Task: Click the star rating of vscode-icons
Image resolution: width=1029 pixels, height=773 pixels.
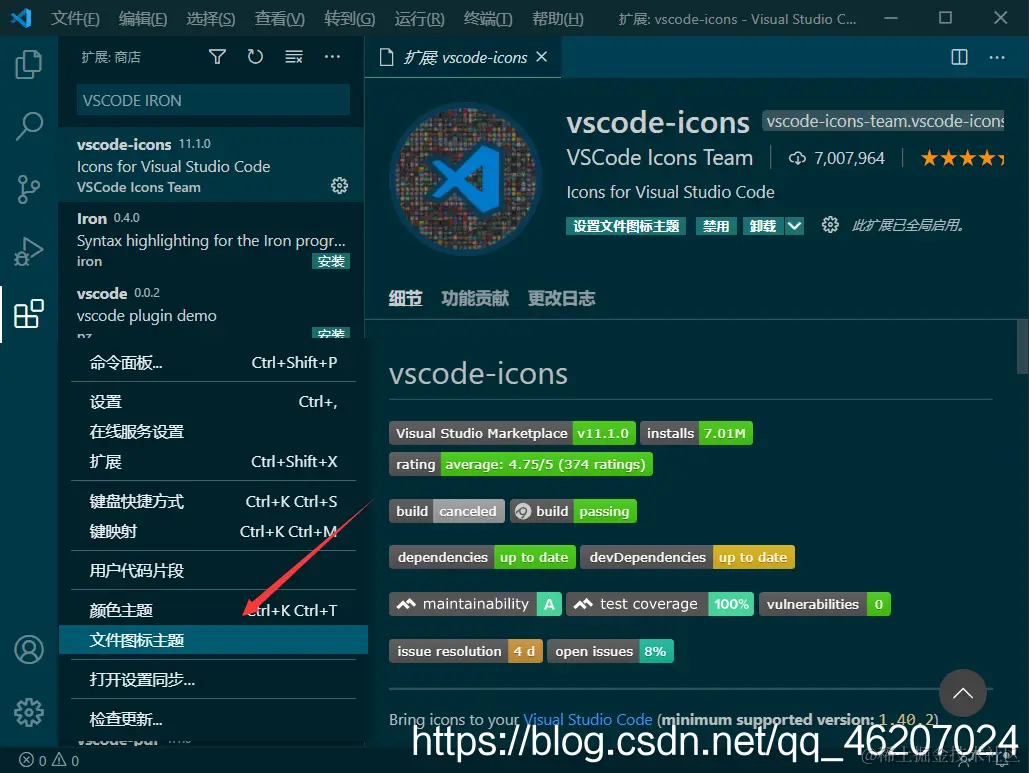Action: point(962,157)
